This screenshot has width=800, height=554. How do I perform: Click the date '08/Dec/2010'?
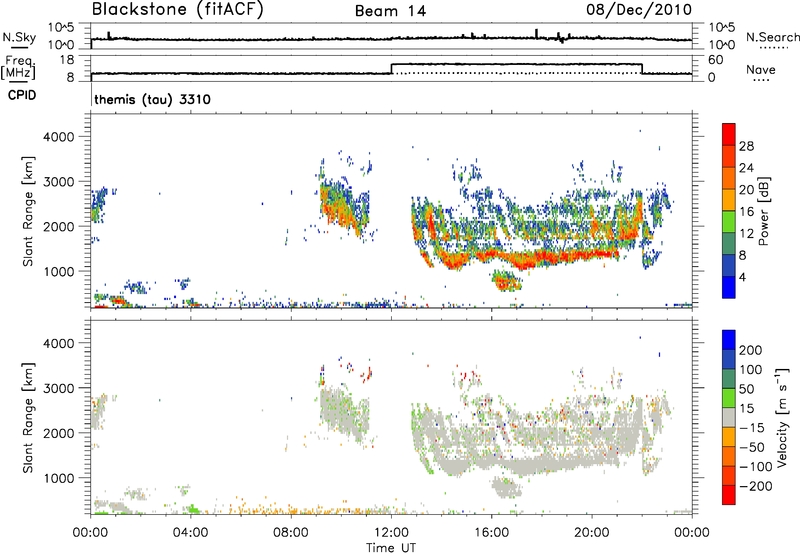(639, 9)
